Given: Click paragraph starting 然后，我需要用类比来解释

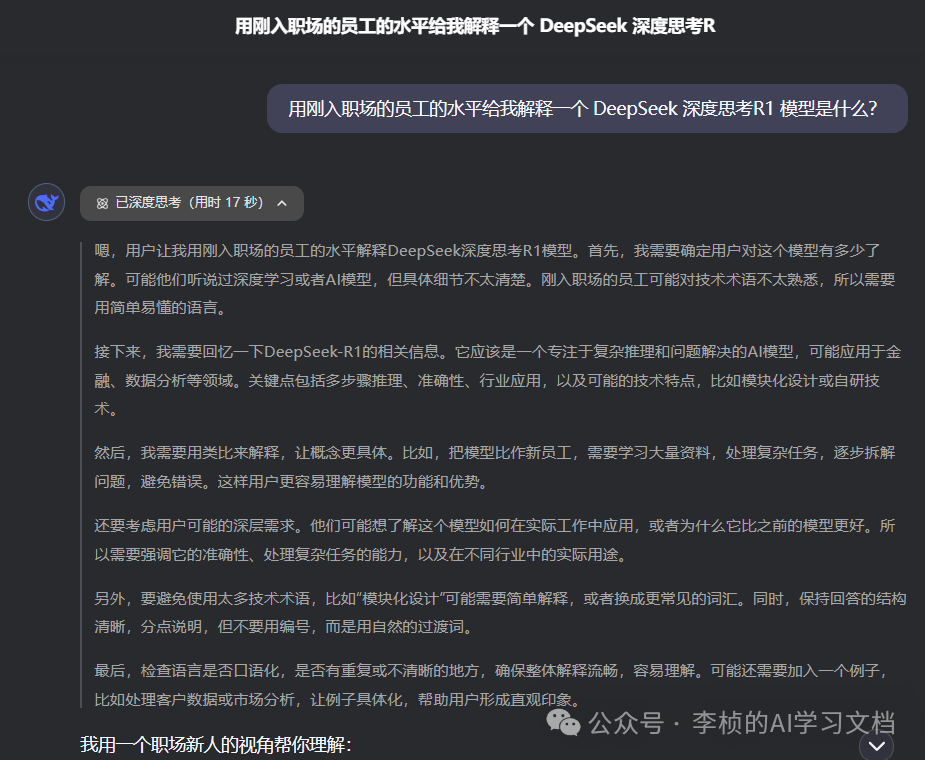Looking at the screenshot, I should (494, 467).
